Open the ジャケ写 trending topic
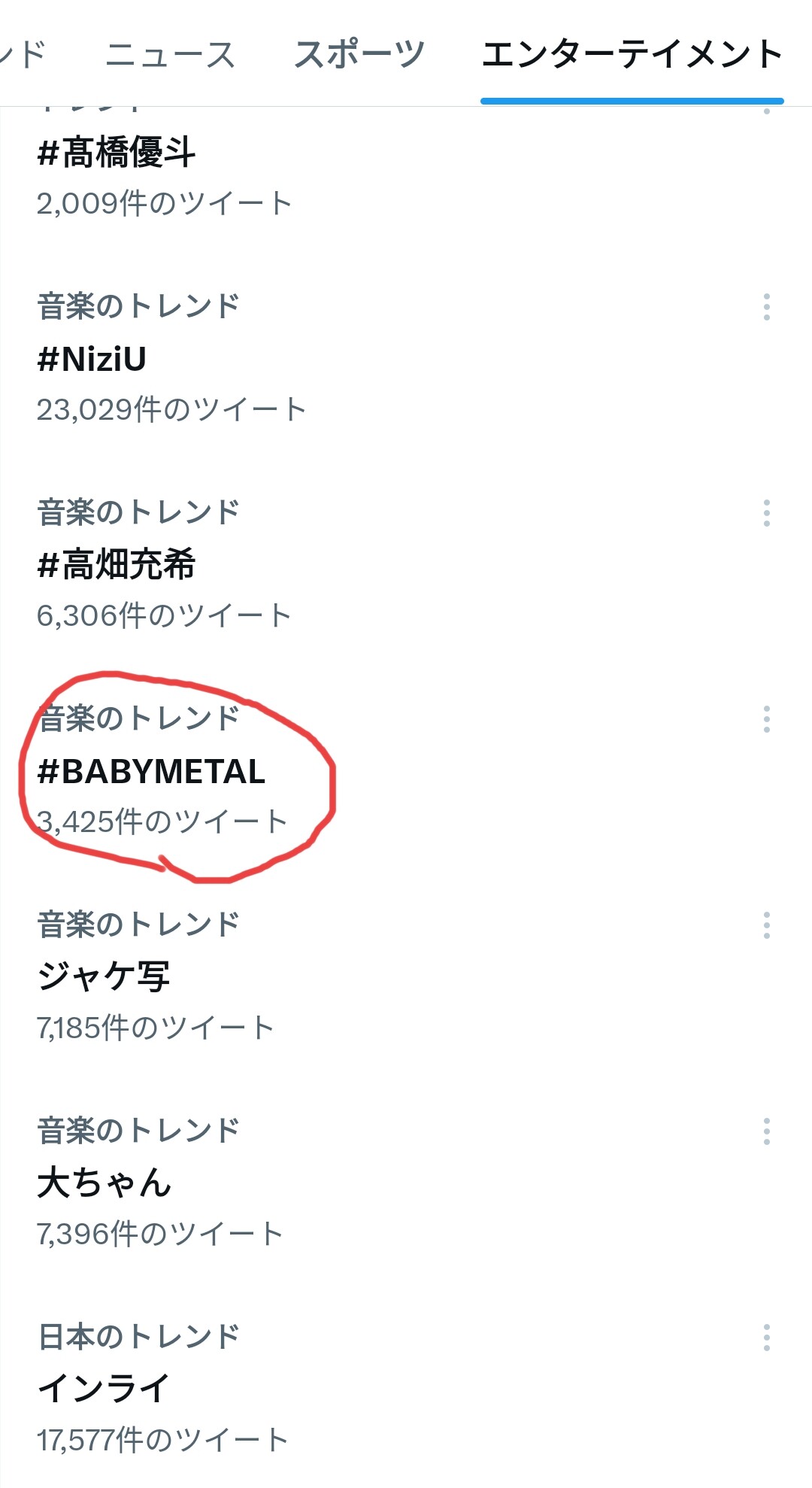Viewport: 812px width, 1488px height. (x=104, y=977)
